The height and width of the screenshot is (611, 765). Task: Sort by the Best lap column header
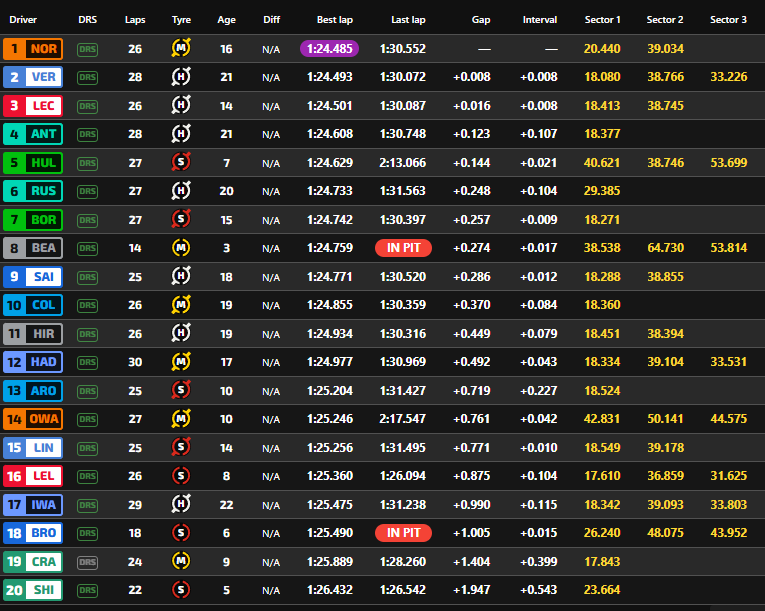point(333,20)
